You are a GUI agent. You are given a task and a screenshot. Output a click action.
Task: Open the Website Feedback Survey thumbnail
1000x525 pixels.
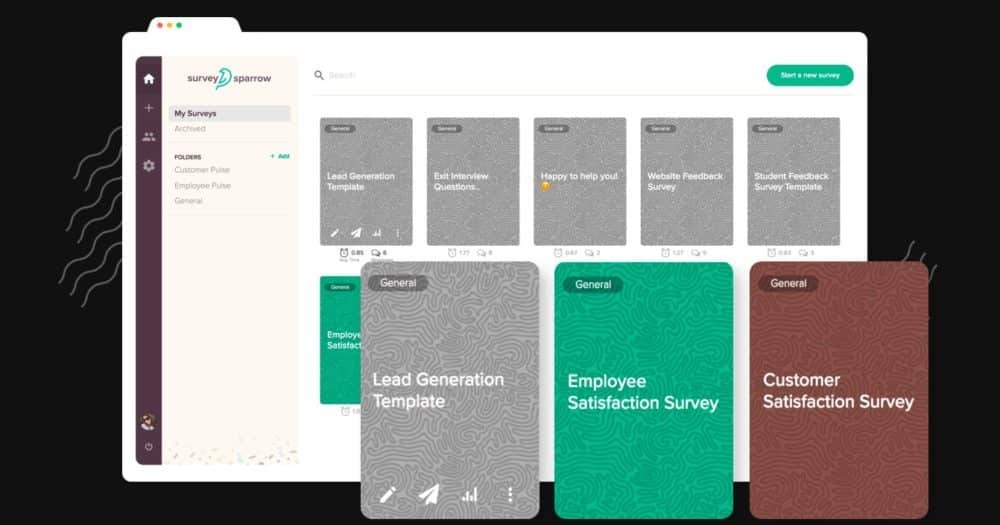click(687, 181)
